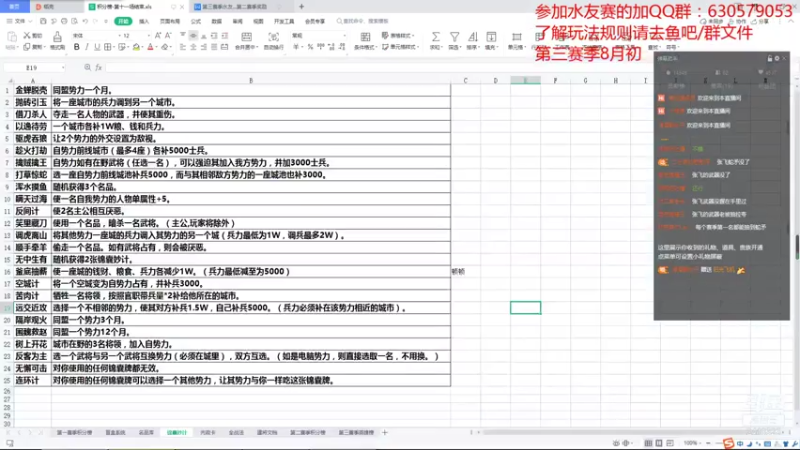Expand the font color dropdown arrow
The width and height of the screenshot is (800, 450).
click(157, 47)
